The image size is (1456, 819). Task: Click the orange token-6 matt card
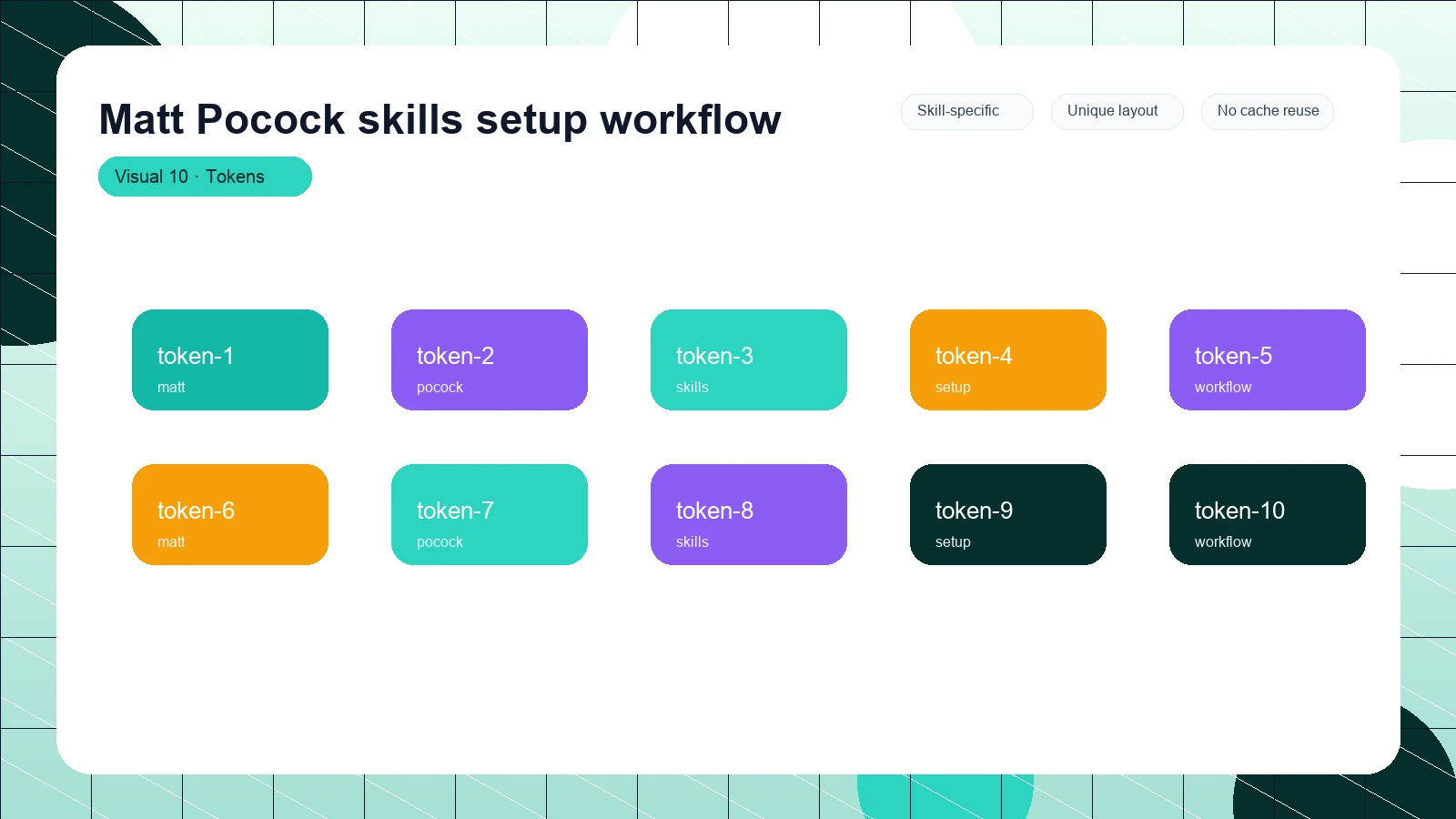[x=230, y=514]
